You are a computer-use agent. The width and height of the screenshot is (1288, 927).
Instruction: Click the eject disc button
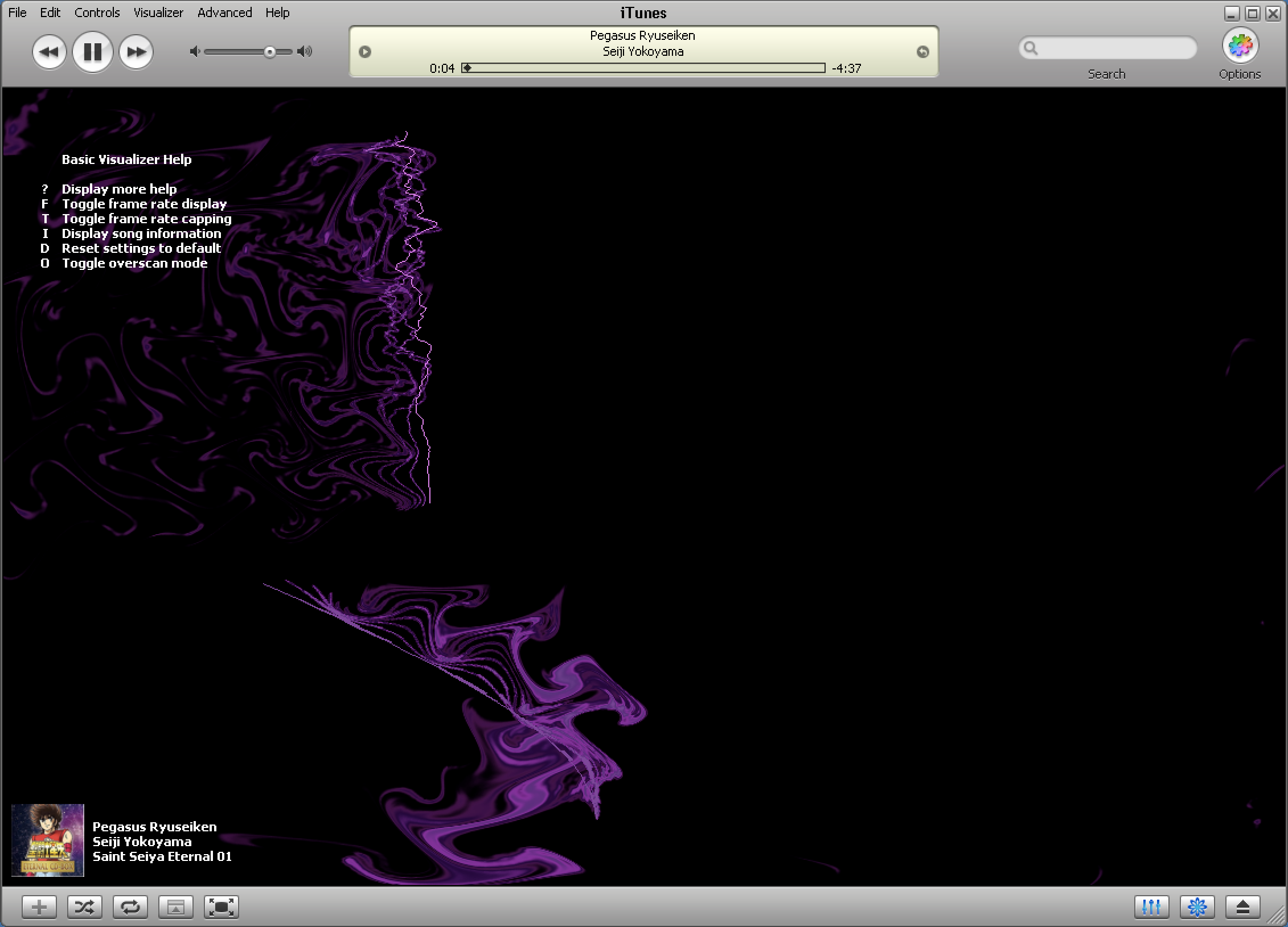click(x=1242, y=907)
